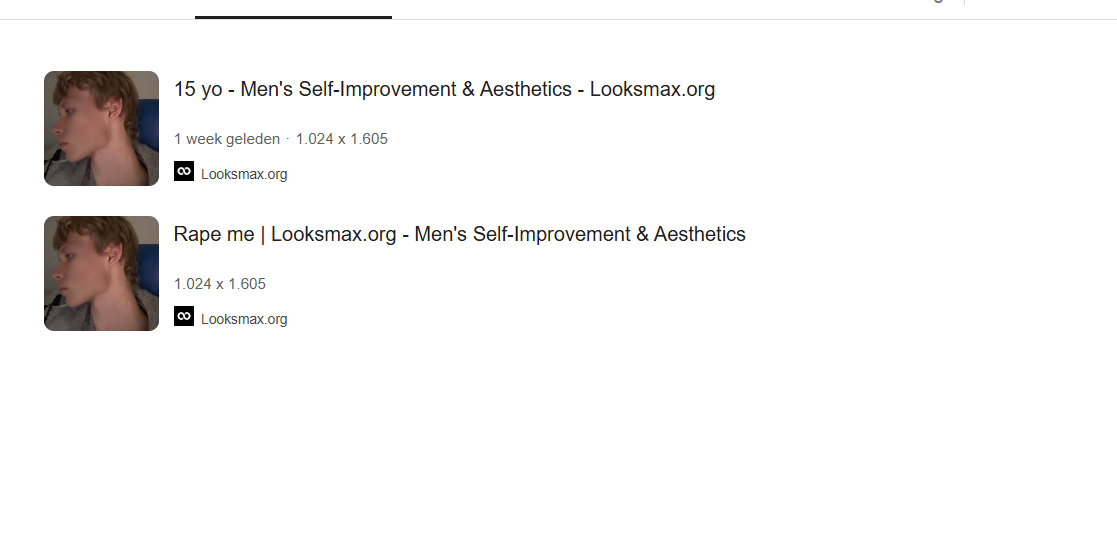Image resolution: width=1117 pixels, height=539 pixels.
Task: Click the "1 week geleden" date text
Action: [x=227, y=139]
